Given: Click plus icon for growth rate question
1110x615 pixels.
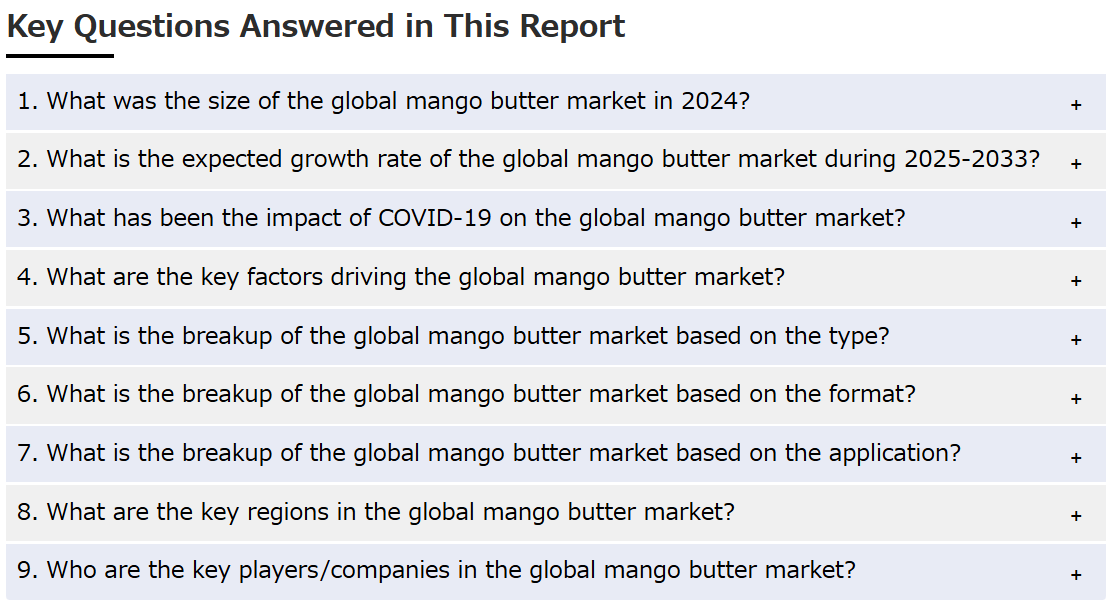Looking at the screenshot, I should 1076,163.
